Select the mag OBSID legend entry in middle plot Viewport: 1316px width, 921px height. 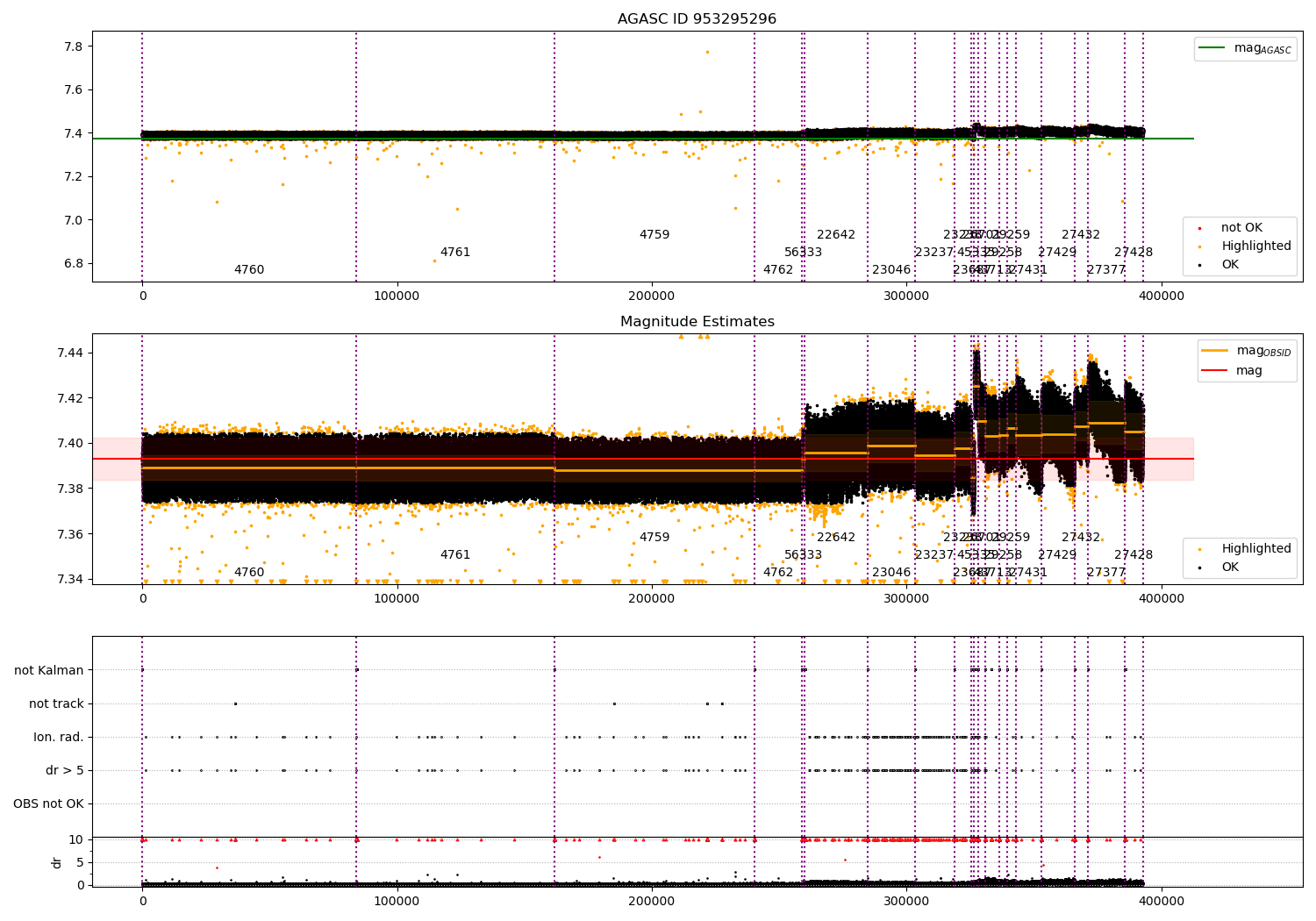1247,351
